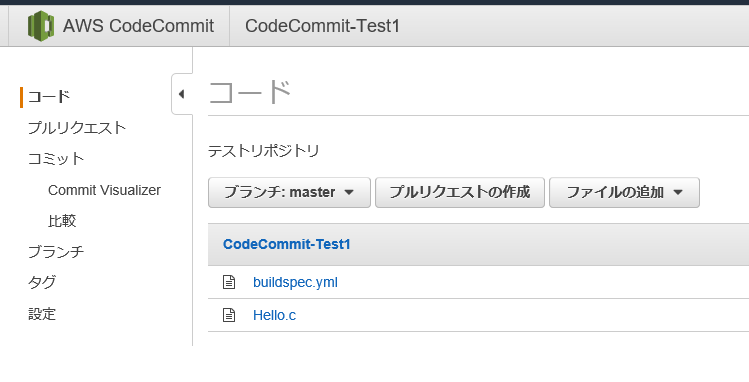Click the CodeCommit-Test1 breadcrumb link in file table

(x=287, y=244)
